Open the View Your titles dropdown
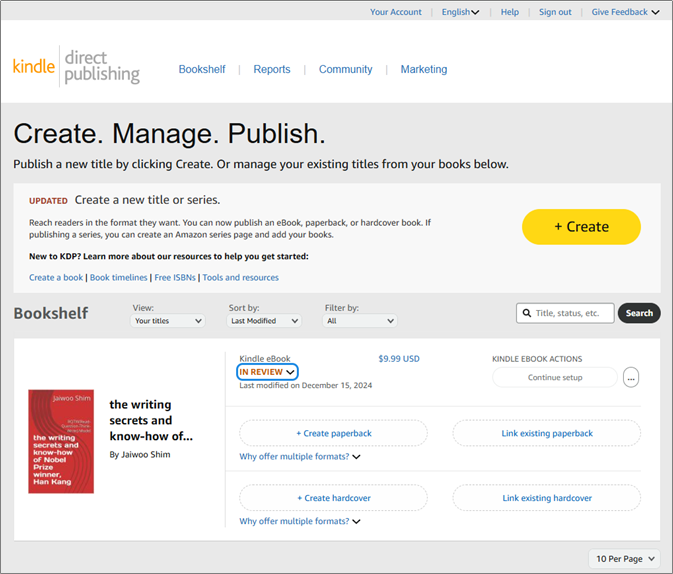The width and height of the screenshot is (673, 574). (x=168, y=321)
